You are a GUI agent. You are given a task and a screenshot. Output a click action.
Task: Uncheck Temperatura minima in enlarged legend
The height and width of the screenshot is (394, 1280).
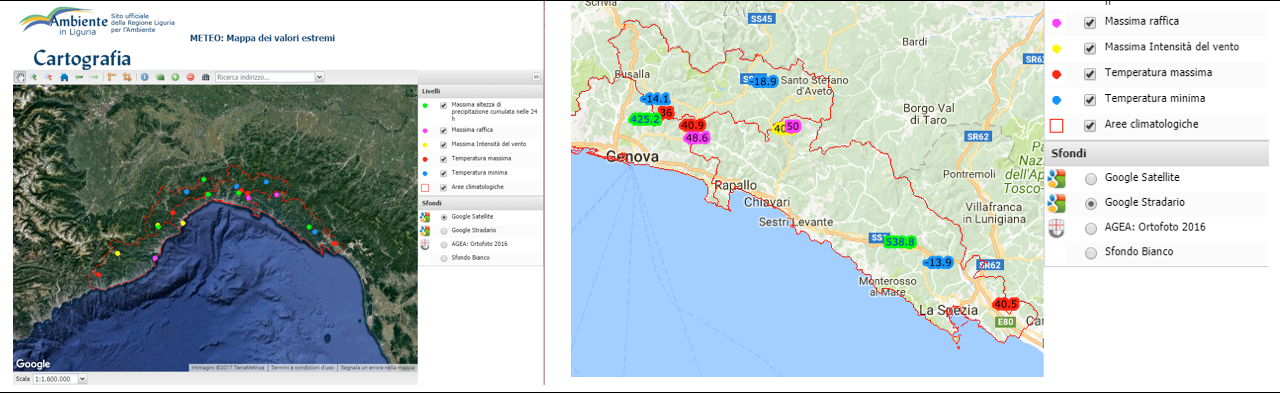coord(1090,99)
